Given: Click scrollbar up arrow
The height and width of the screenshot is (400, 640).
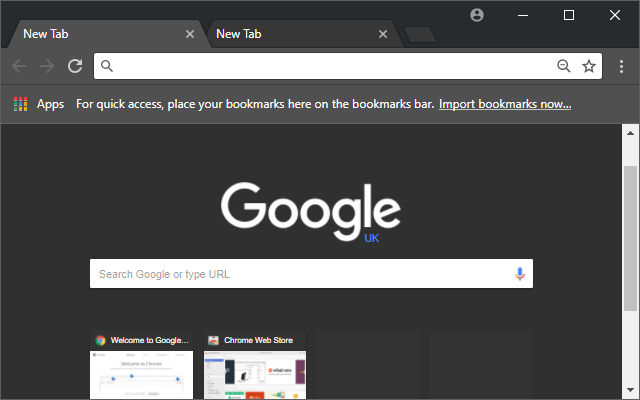Looking at the screenshot, I should click(630, 133).
